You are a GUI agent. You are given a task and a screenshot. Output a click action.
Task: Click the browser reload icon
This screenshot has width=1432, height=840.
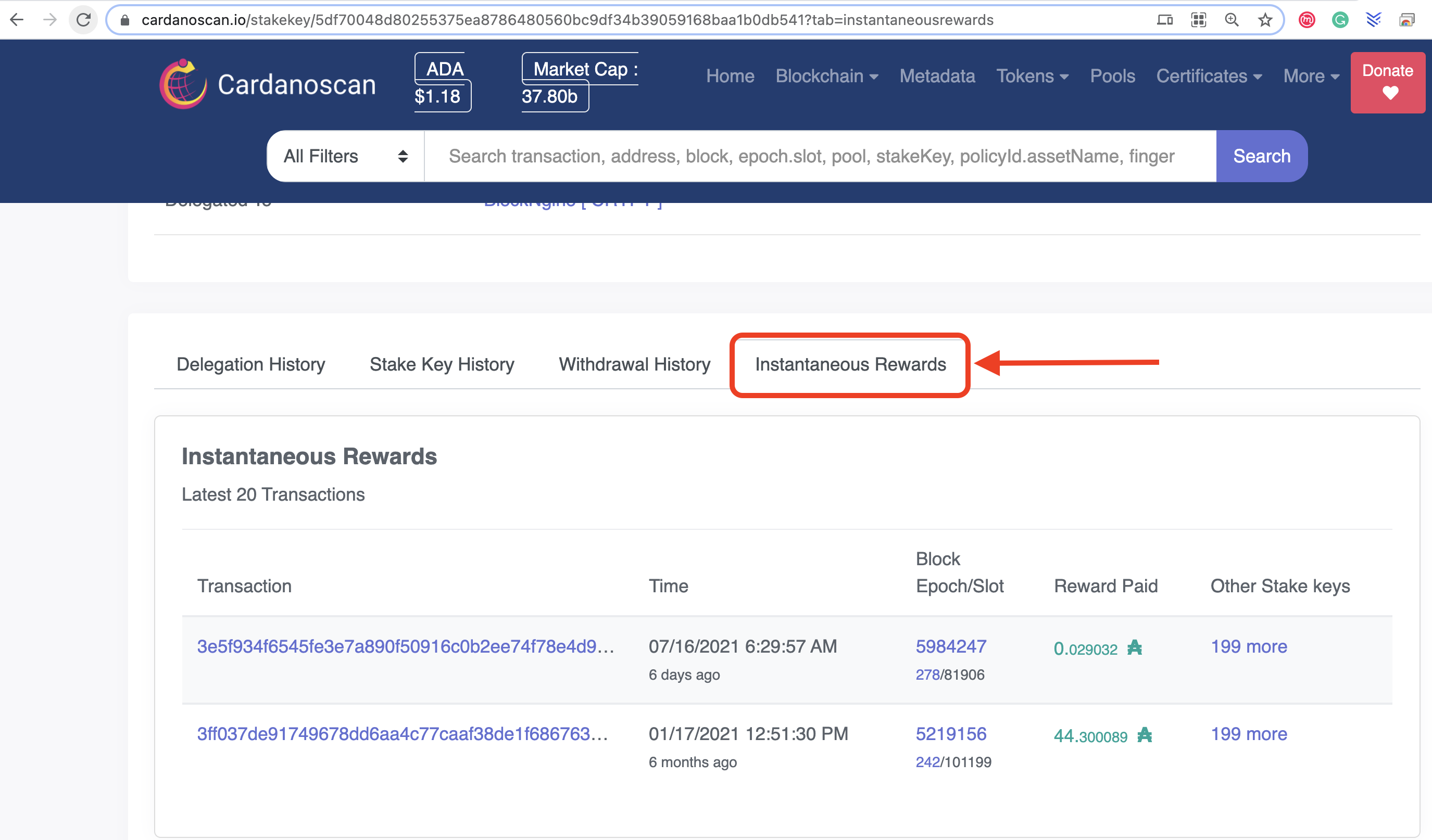pyautogui.click(x=83, y=20)
